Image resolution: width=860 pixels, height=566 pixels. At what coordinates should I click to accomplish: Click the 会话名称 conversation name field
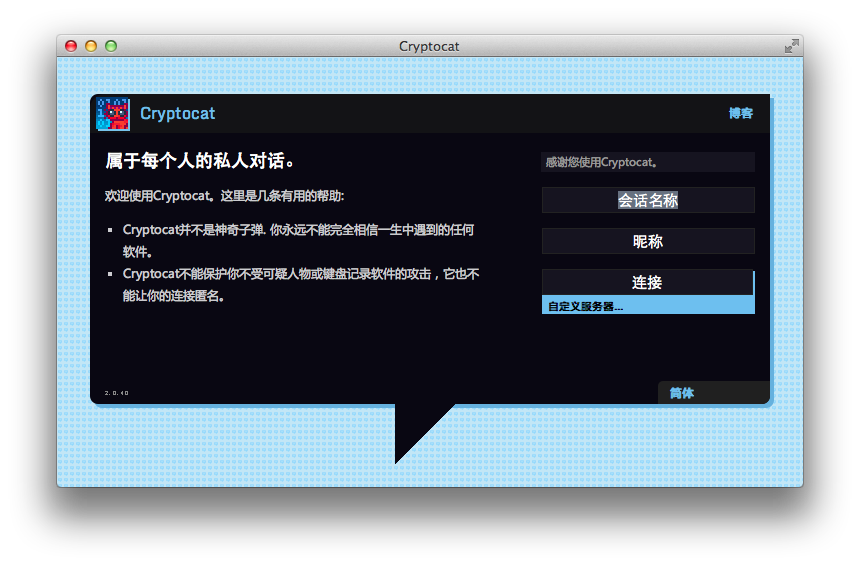coord(648,200)
